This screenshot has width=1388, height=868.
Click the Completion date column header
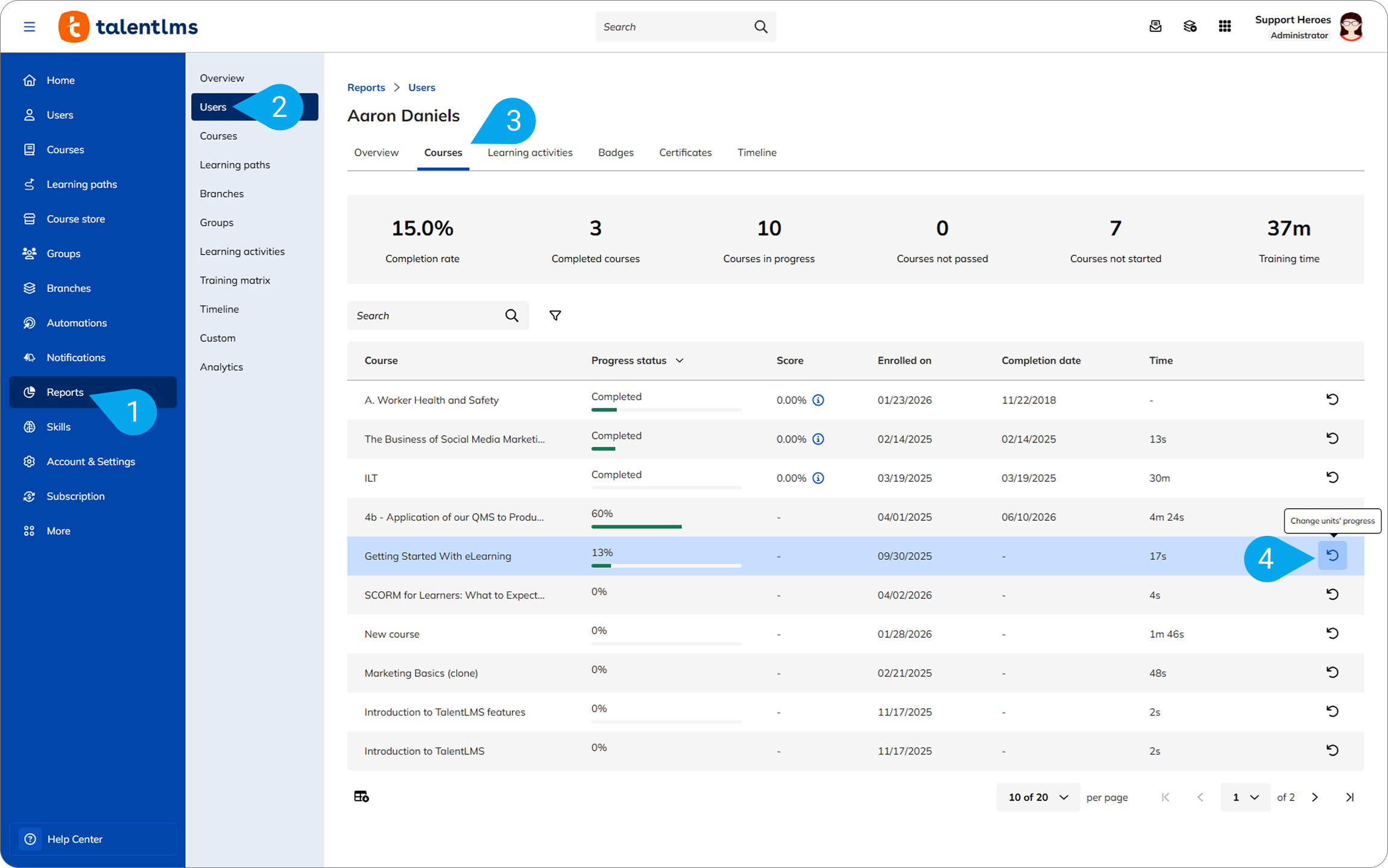[1041, 360]
